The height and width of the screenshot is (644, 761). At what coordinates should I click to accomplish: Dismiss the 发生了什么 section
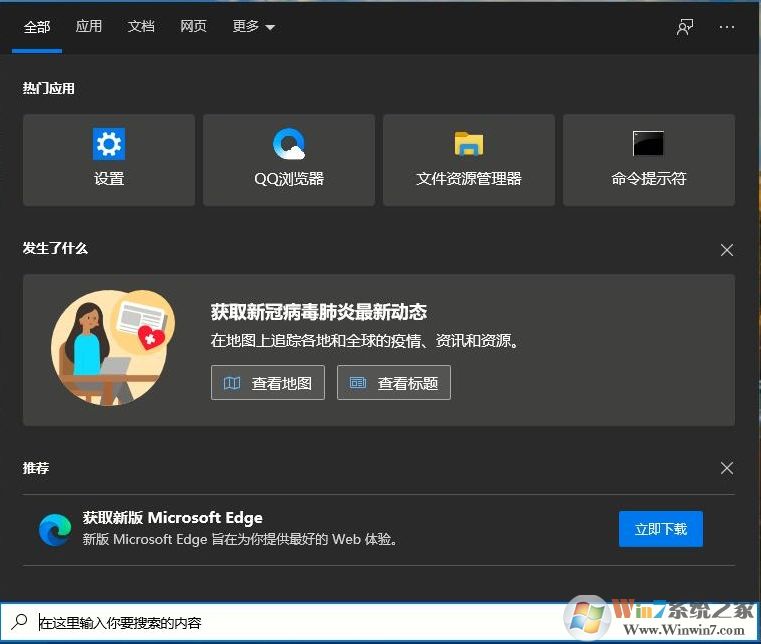click(x=727, y=250)
